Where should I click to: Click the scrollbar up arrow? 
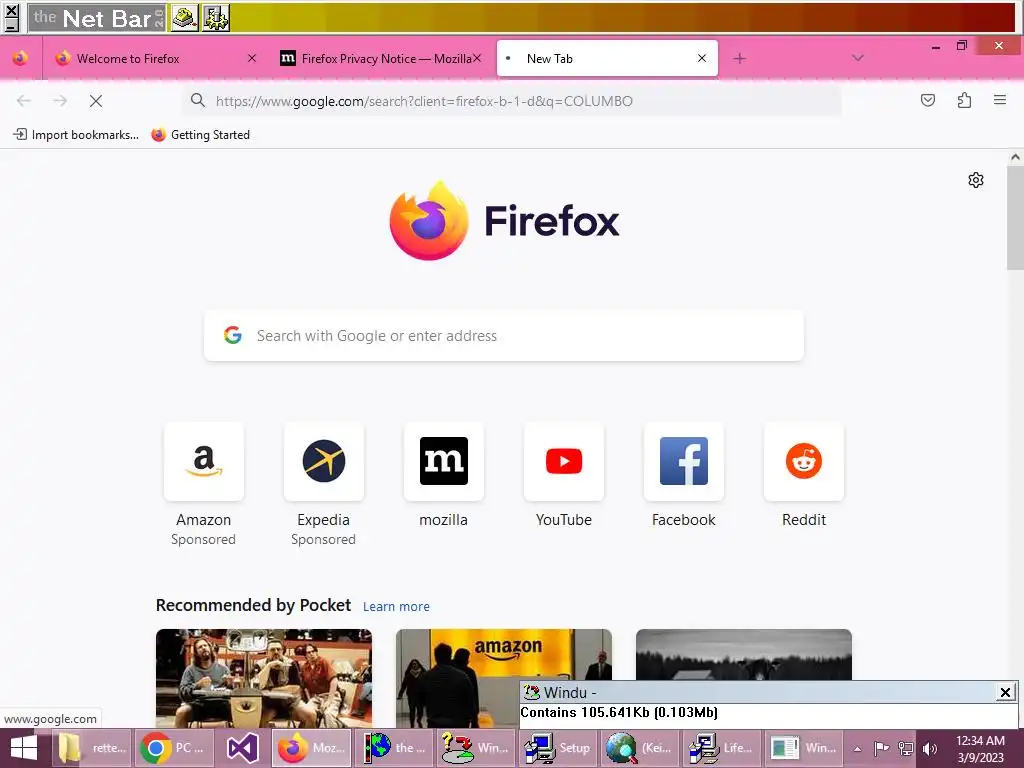(1015, 157)
